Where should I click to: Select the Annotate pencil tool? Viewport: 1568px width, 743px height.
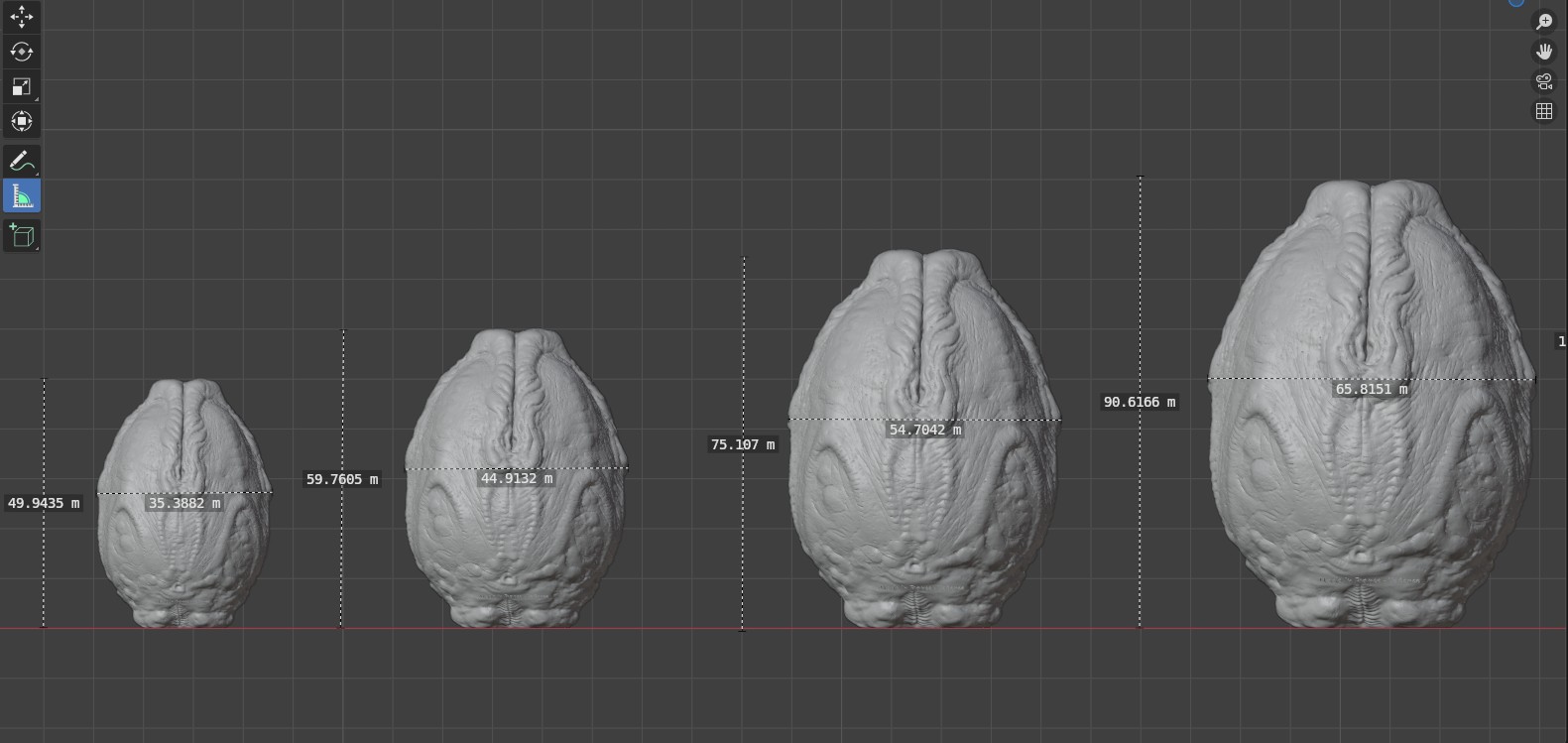(x=21, y=161)
